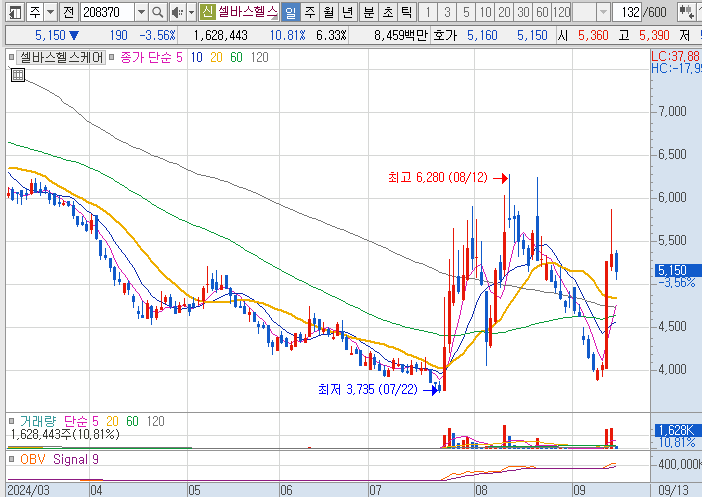Select the 틱 (tick) chart period
Screen dimensions: 702x497
(x=407, y=12)
